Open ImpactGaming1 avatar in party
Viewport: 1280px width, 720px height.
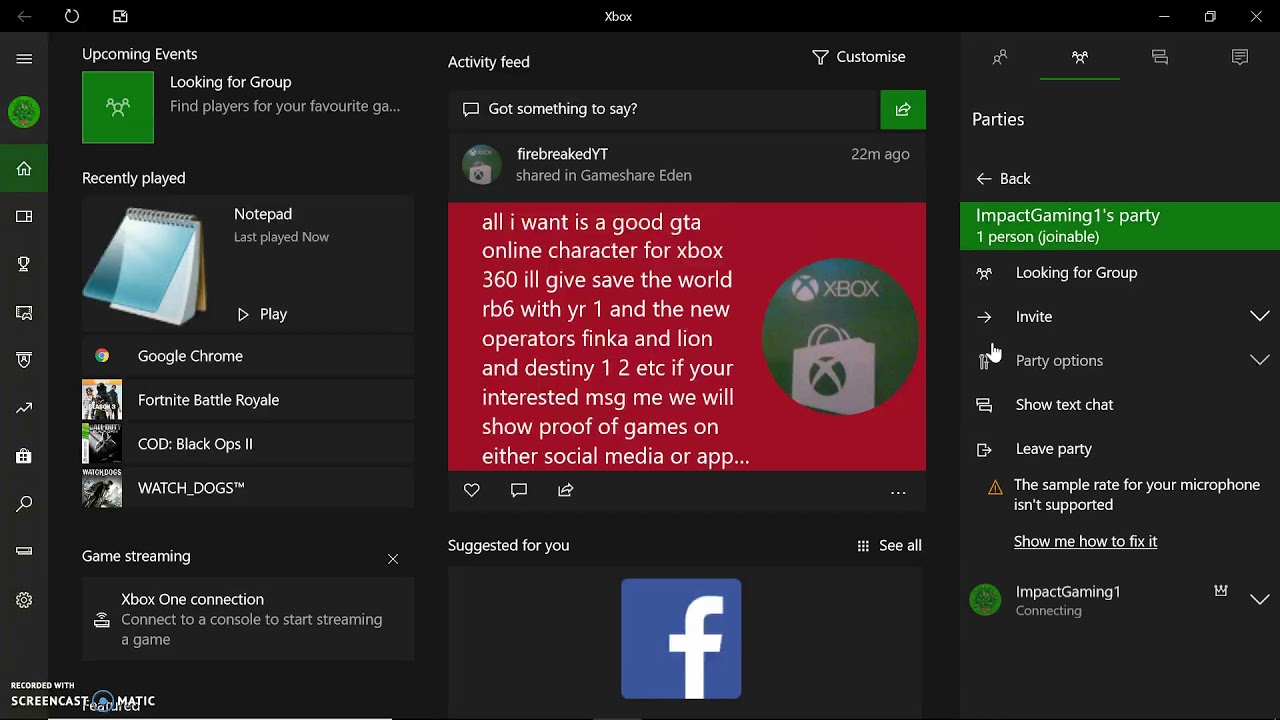pos(985,600)
